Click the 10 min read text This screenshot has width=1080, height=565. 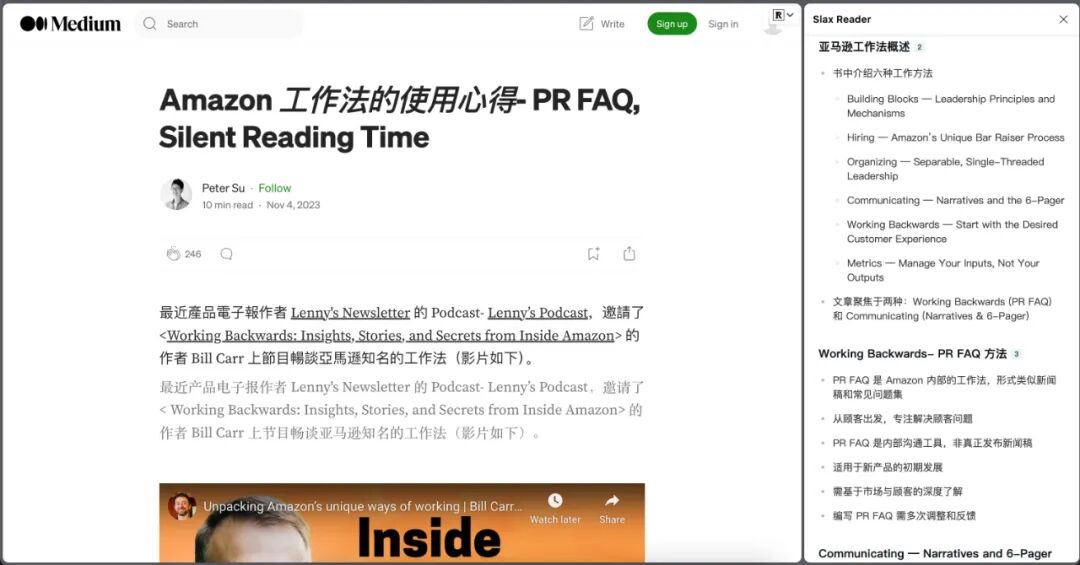pos(227,205)
